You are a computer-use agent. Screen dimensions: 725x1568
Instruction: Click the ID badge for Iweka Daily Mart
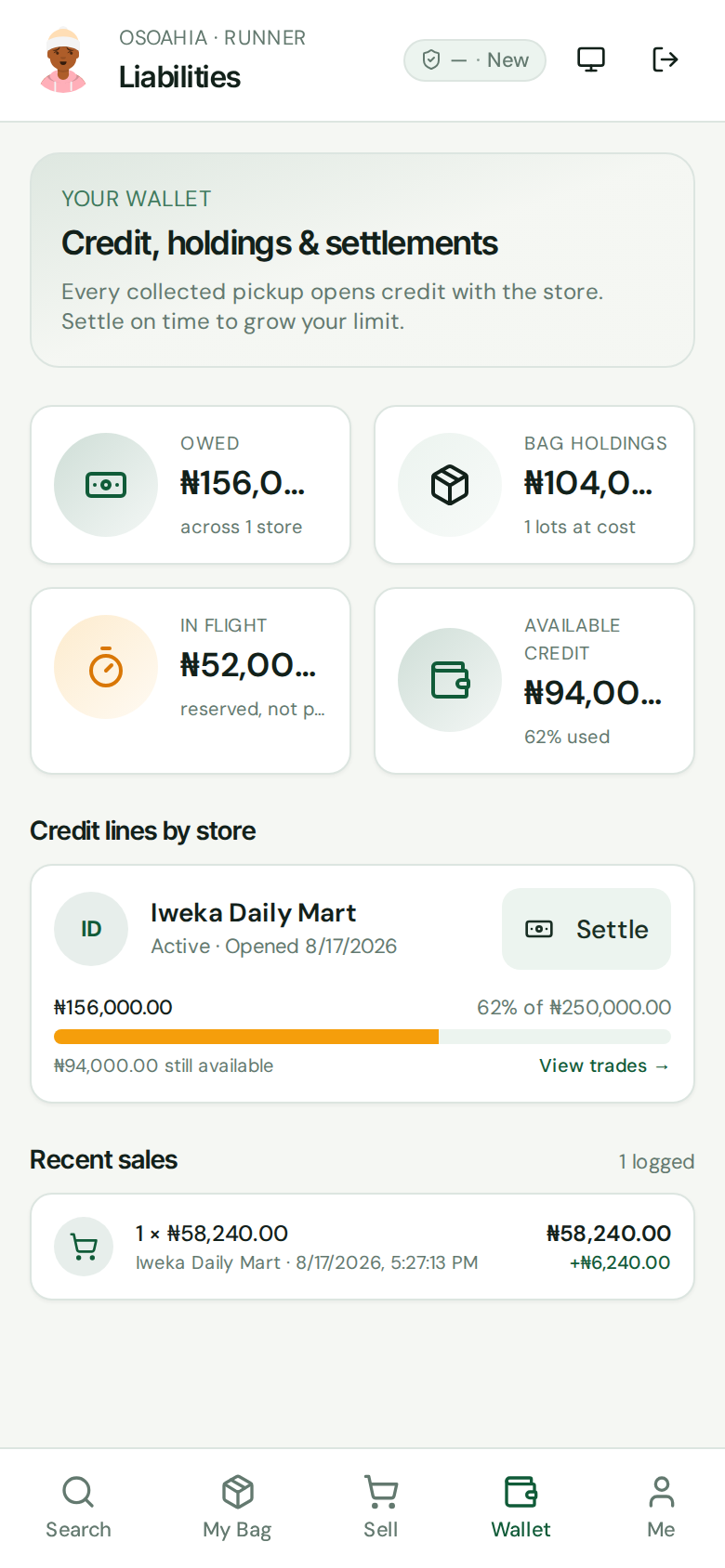click(x=91, y=929)
